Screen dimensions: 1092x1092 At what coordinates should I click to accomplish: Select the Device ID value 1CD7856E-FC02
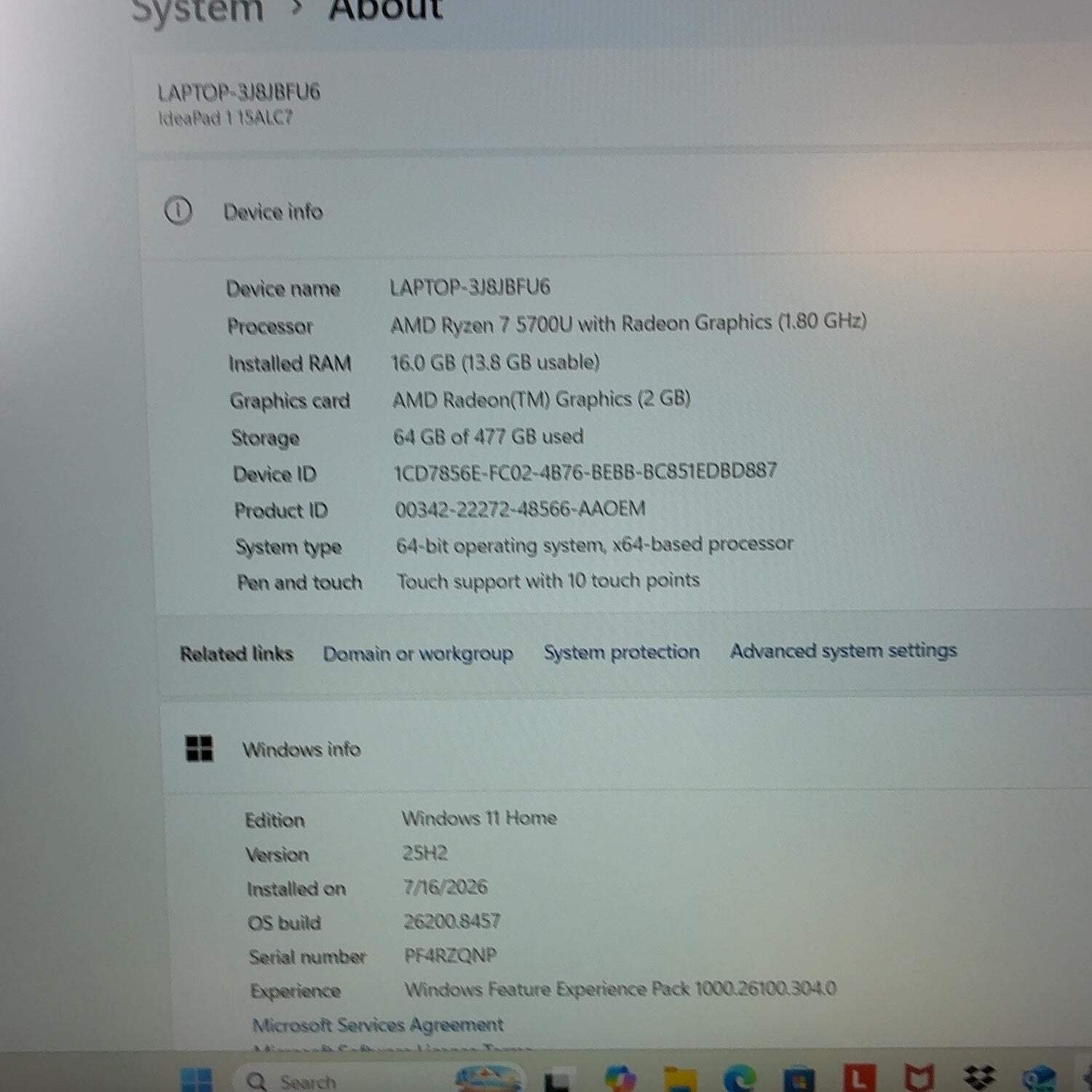tap(585, 472)
